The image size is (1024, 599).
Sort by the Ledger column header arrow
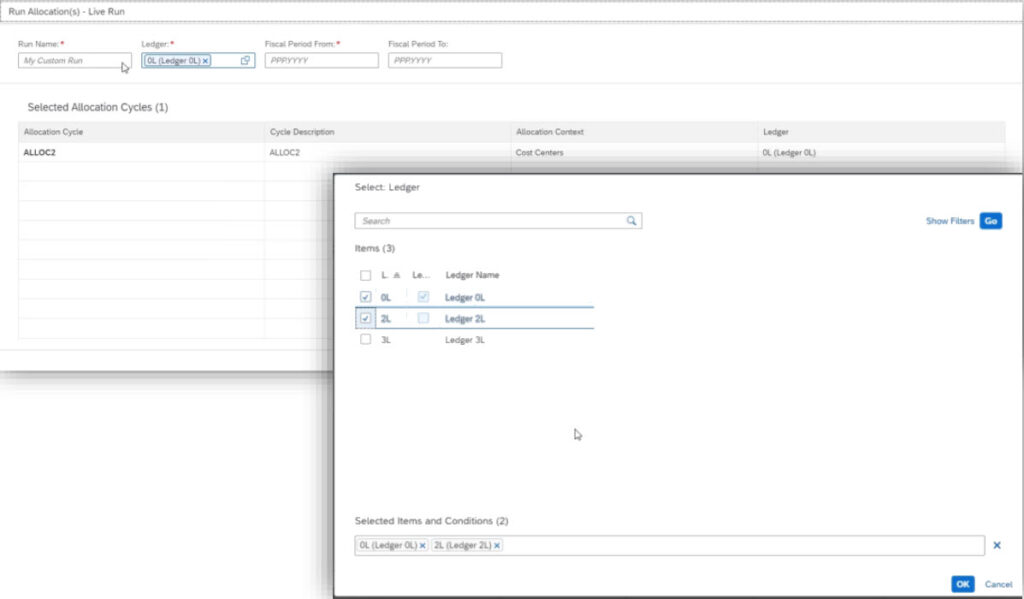click(397, 275)
